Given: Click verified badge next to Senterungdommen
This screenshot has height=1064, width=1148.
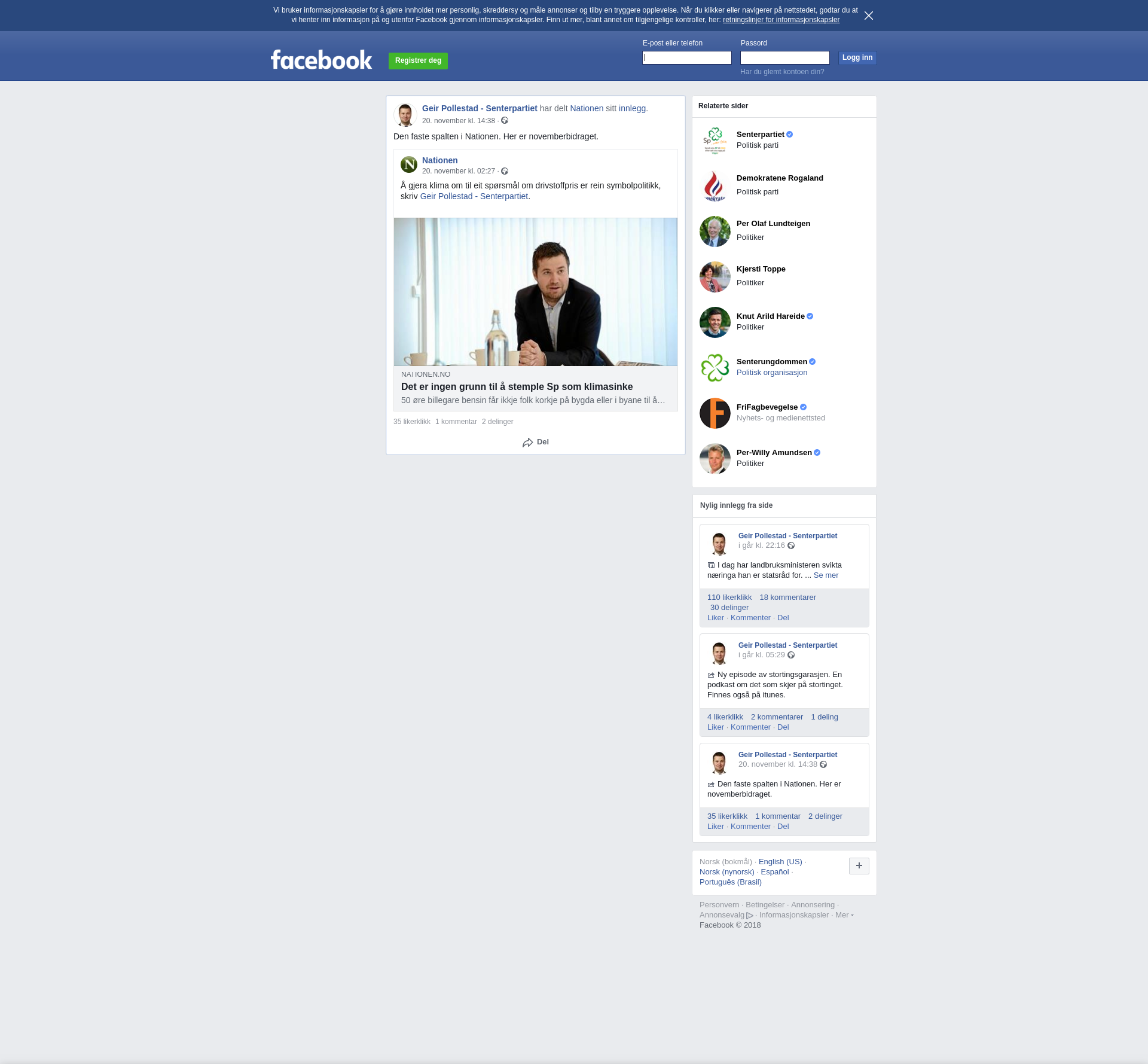Looking at the screenshot, I should [x=813, y=362].
